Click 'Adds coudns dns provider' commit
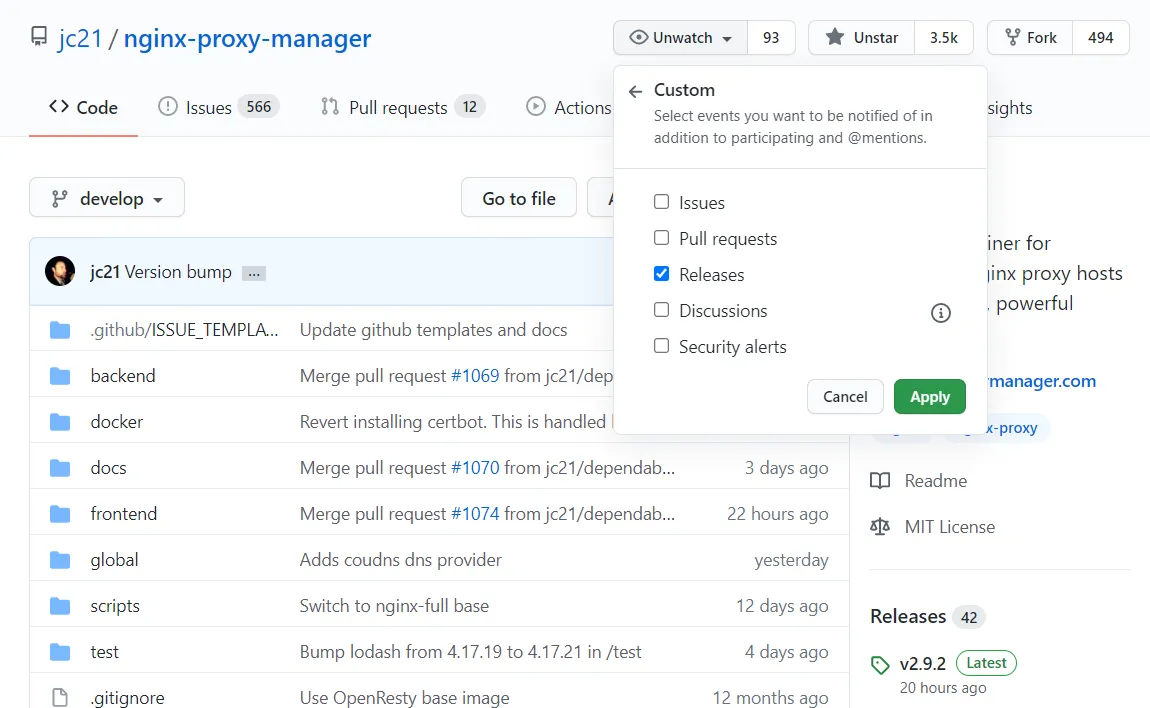Image resolution: width=1150 pixels, height=708 pixels. pos(400,560)
